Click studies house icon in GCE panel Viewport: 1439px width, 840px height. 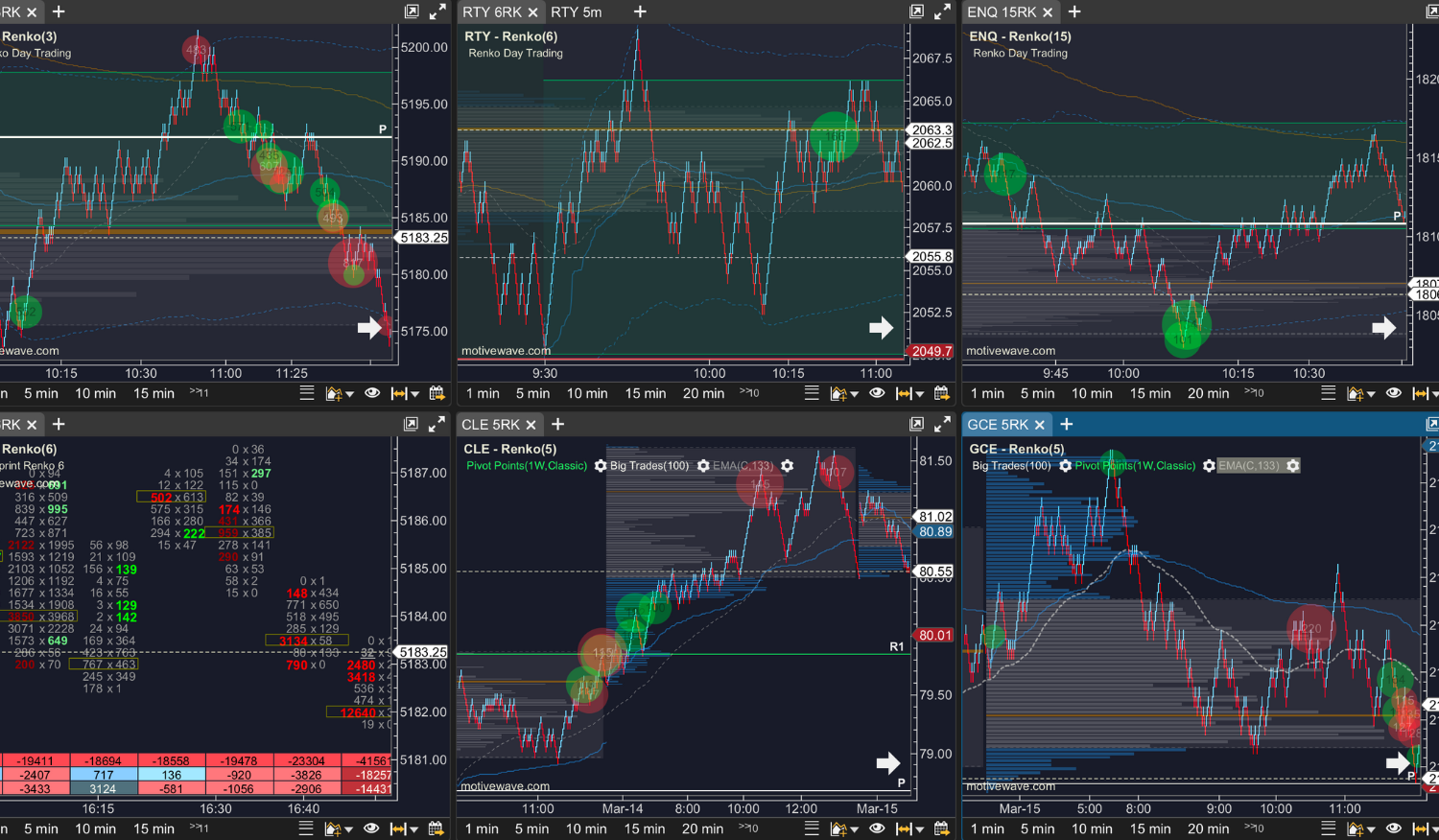[1355, 828]
